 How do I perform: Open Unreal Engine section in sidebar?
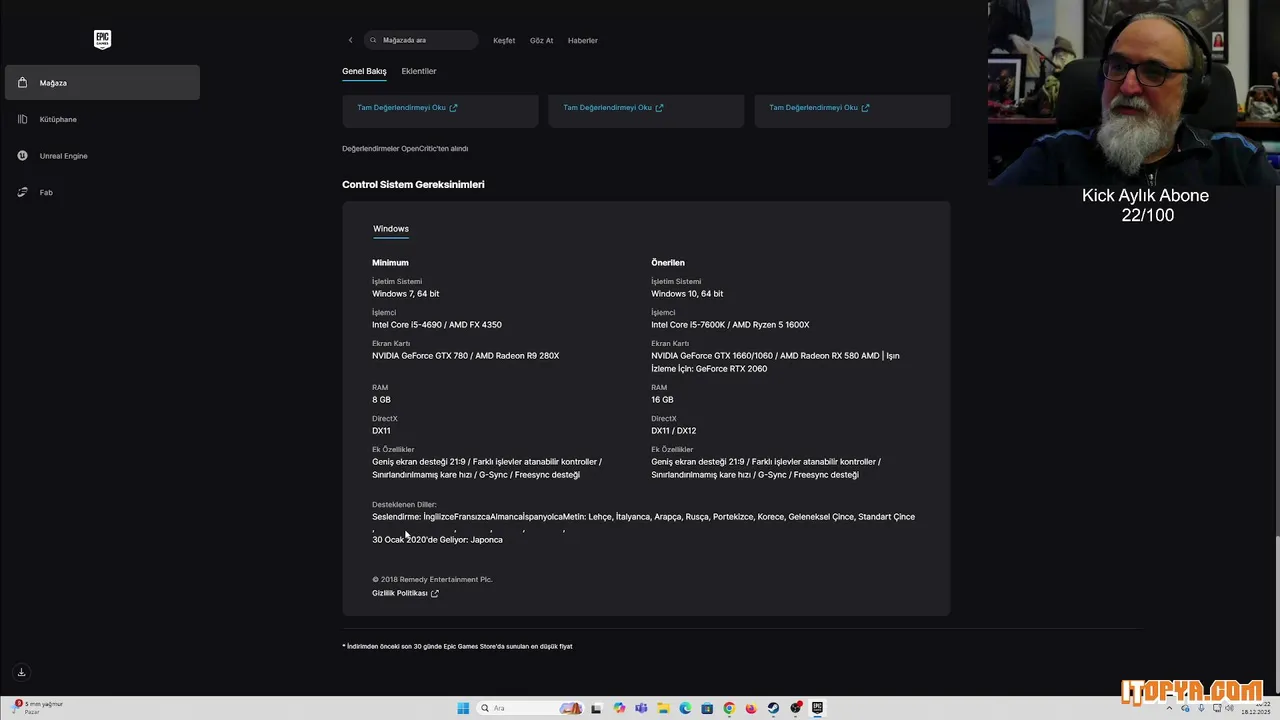pos(102,156)
